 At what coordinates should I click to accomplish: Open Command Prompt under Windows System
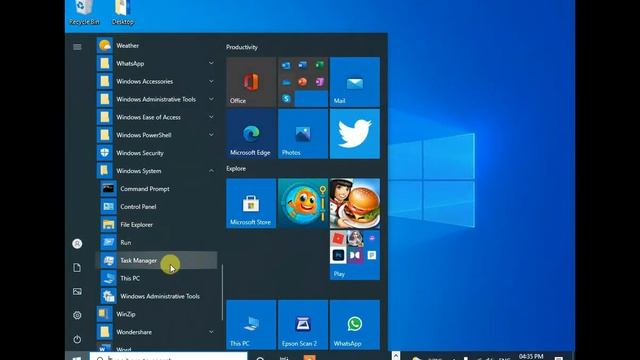(x=157, y=189)
